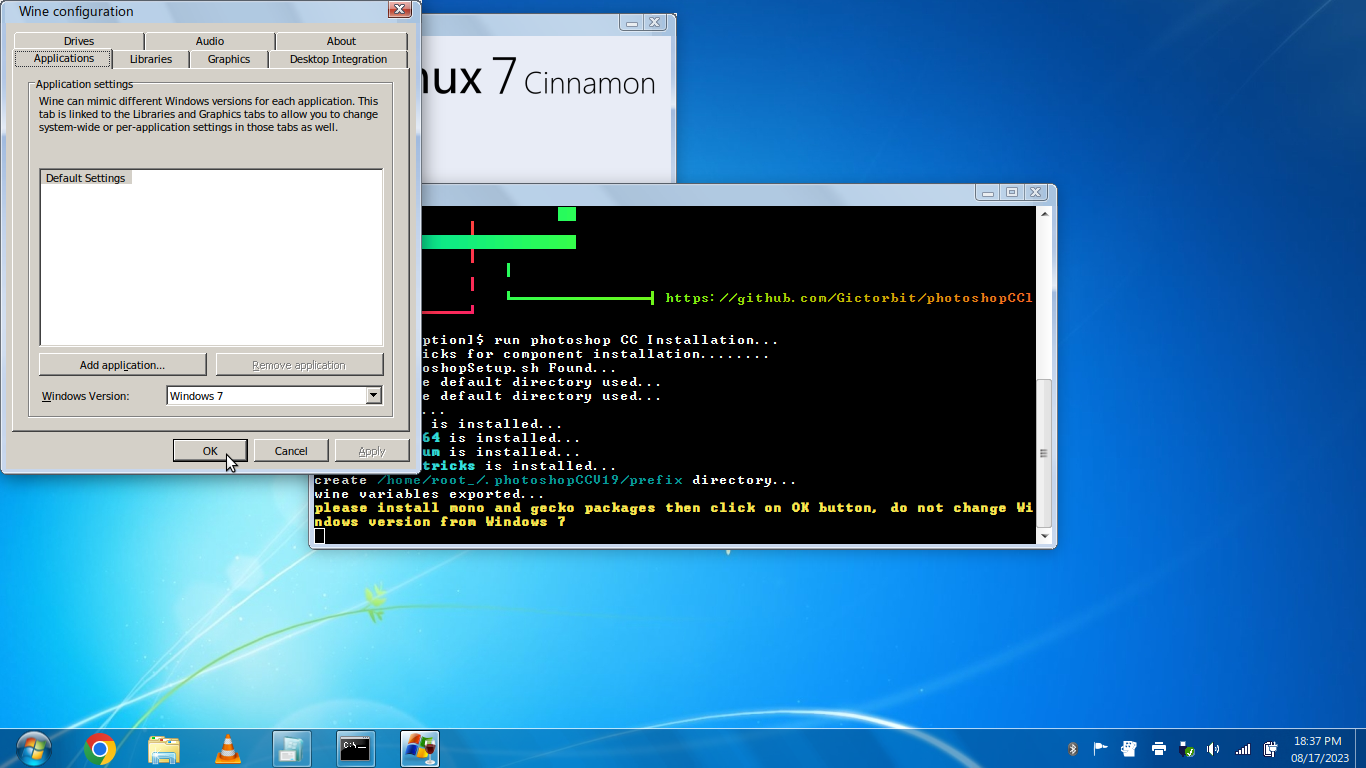Image resolution: width=1366 pixels, height=768 pixels.
Task: Open the flag notification tray icon
Action: [x=1100, y=748]
